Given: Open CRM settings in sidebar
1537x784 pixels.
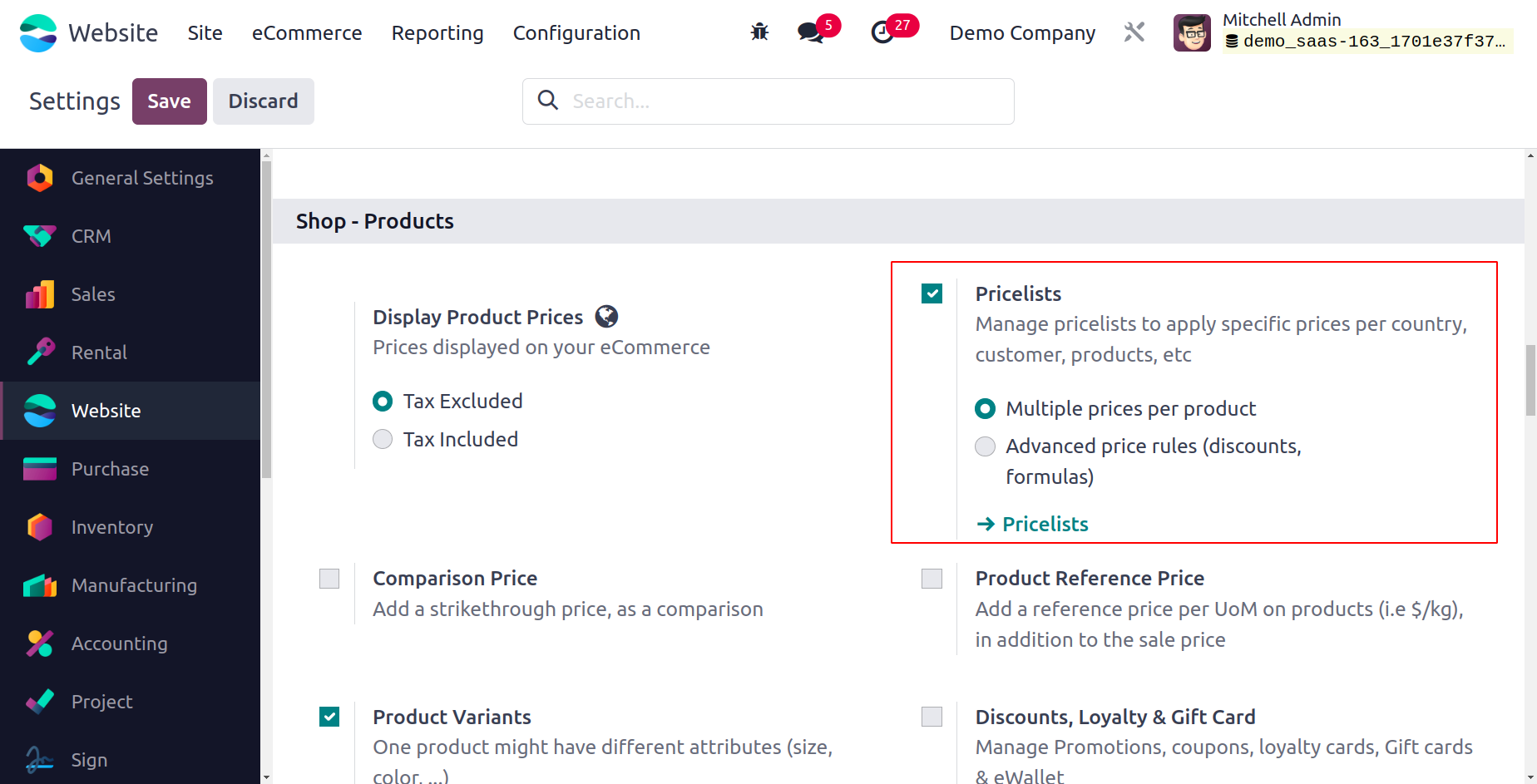Looking at the screenshot, I should pos(91,236).
